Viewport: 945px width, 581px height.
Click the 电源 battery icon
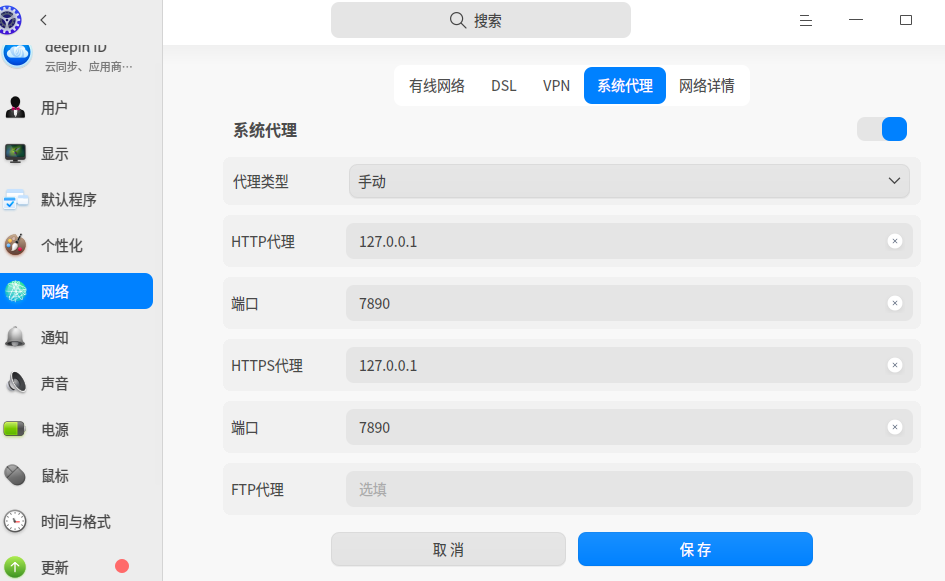point(14,429)
